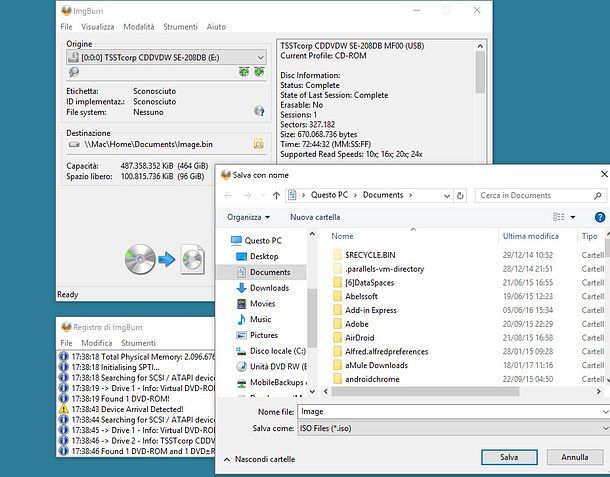
Task: Select Desktop in navigation pane
Action: (258, 256)
